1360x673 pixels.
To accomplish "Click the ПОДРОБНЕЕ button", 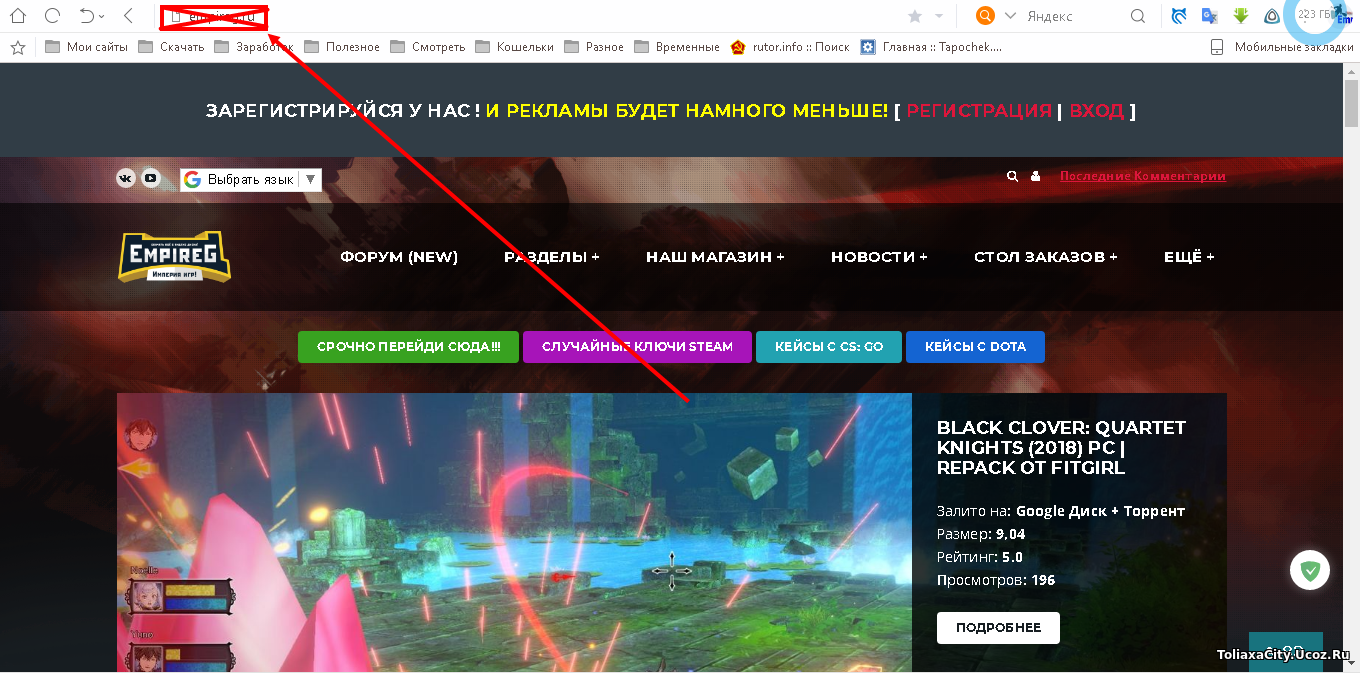I will (x=998, y=628).
